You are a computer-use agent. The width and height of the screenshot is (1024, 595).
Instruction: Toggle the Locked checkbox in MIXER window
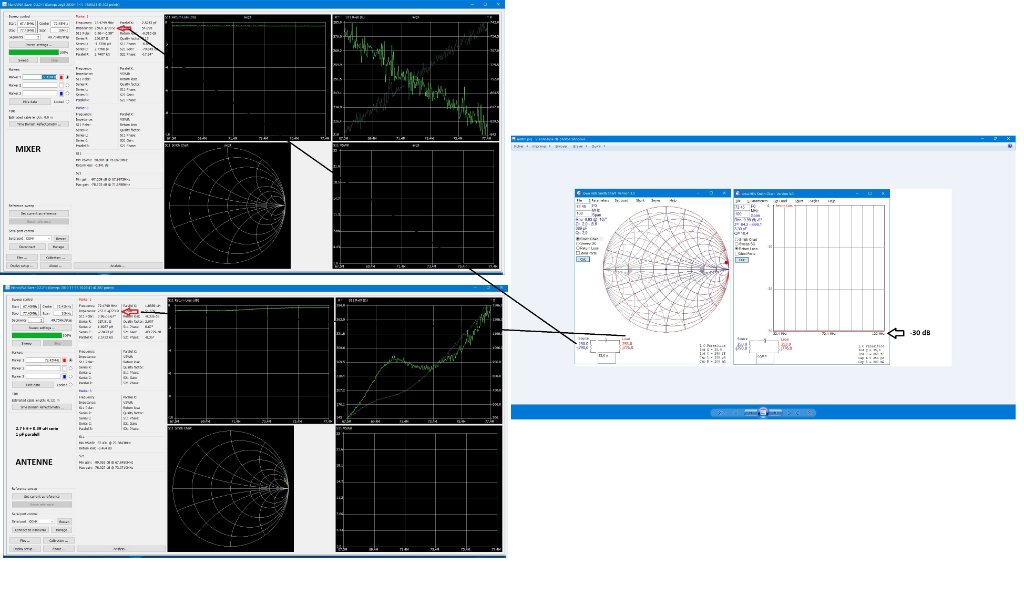coord(67,102)
